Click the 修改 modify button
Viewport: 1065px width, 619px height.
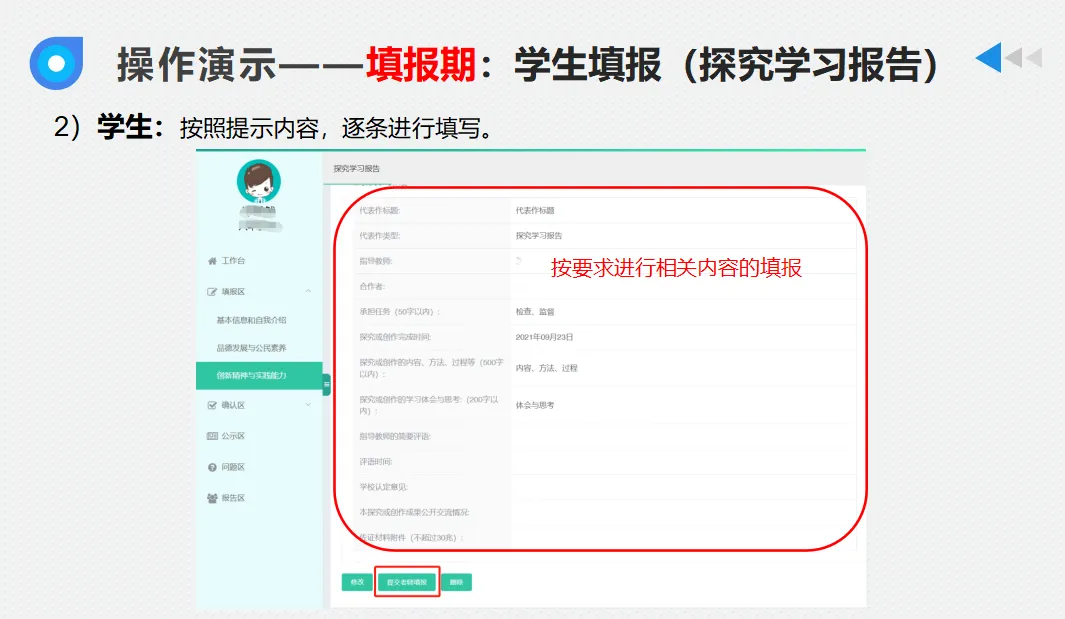click(357, 581)
